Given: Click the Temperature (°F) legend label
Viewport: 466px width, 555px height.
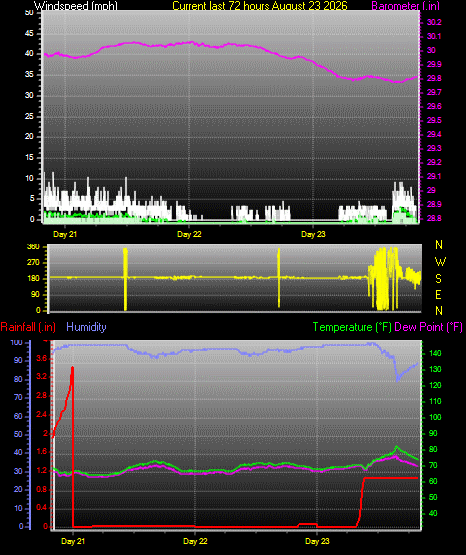Looking at the screenshot, I should (x=352, y=327).
